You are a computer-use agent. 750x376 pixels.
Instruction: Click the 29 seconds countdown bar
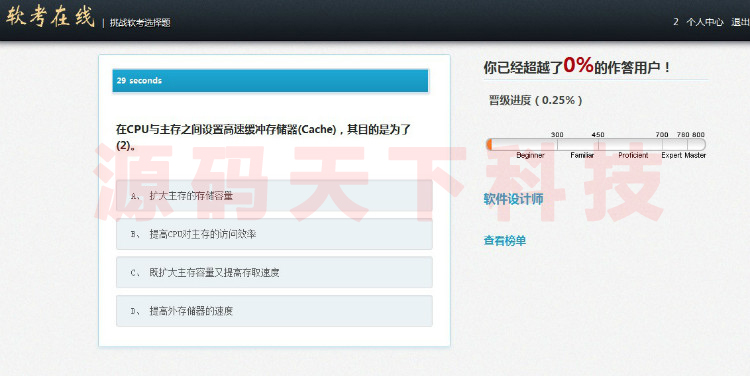[x=270, y=81]
